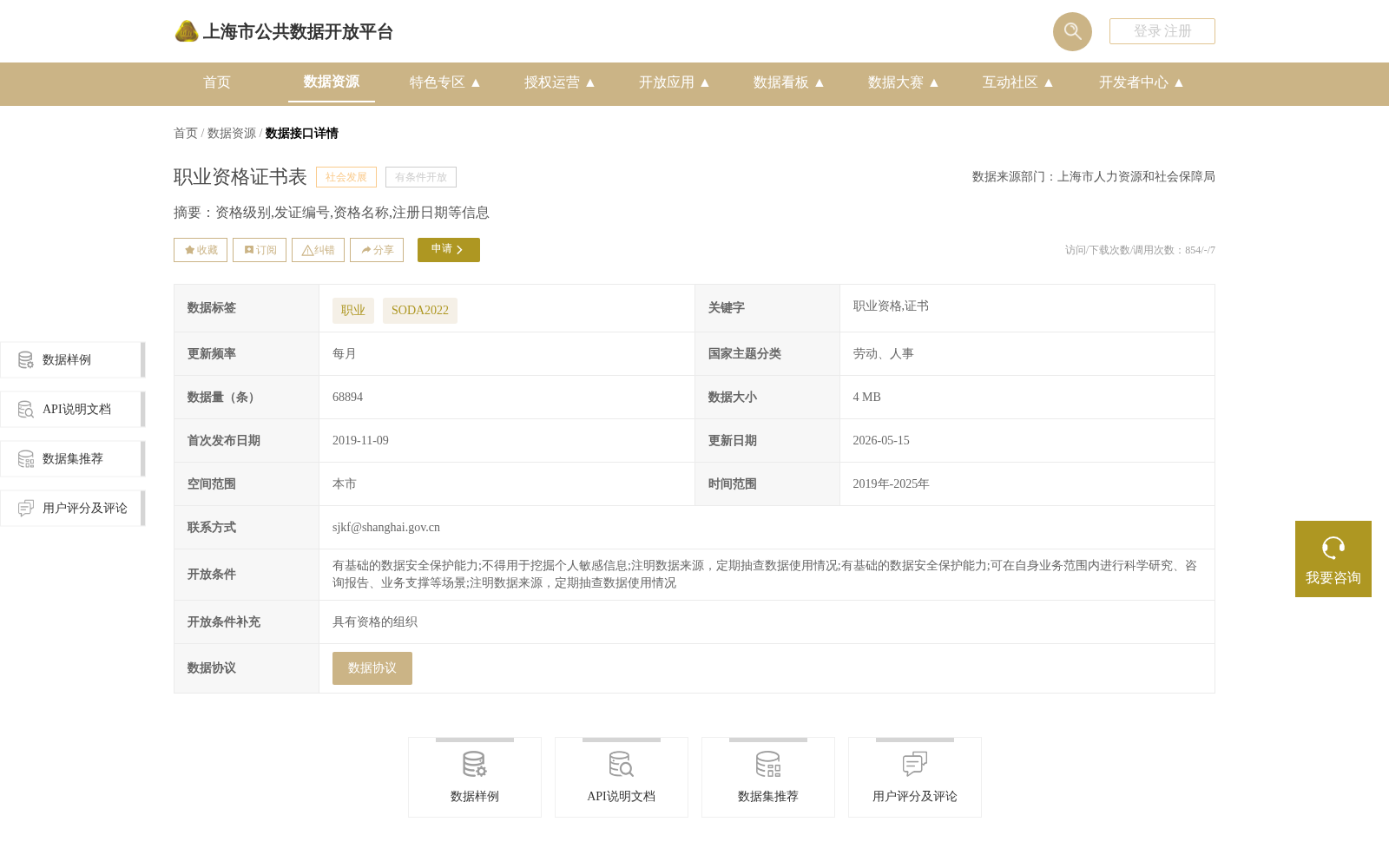Click the warning triangle on 纠错

307,250
